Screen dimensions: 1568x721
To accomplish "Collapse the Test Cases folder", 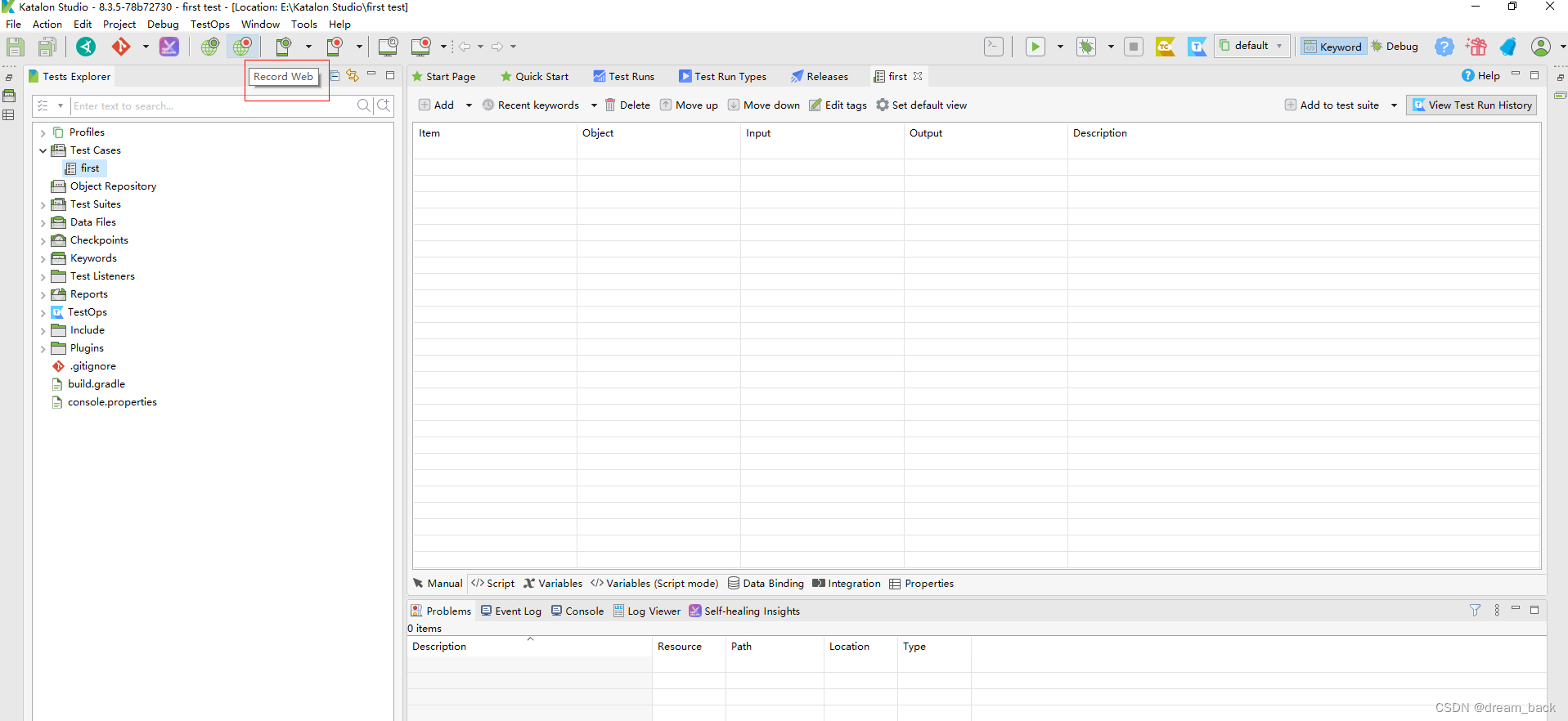I will (x=43, y=150).
